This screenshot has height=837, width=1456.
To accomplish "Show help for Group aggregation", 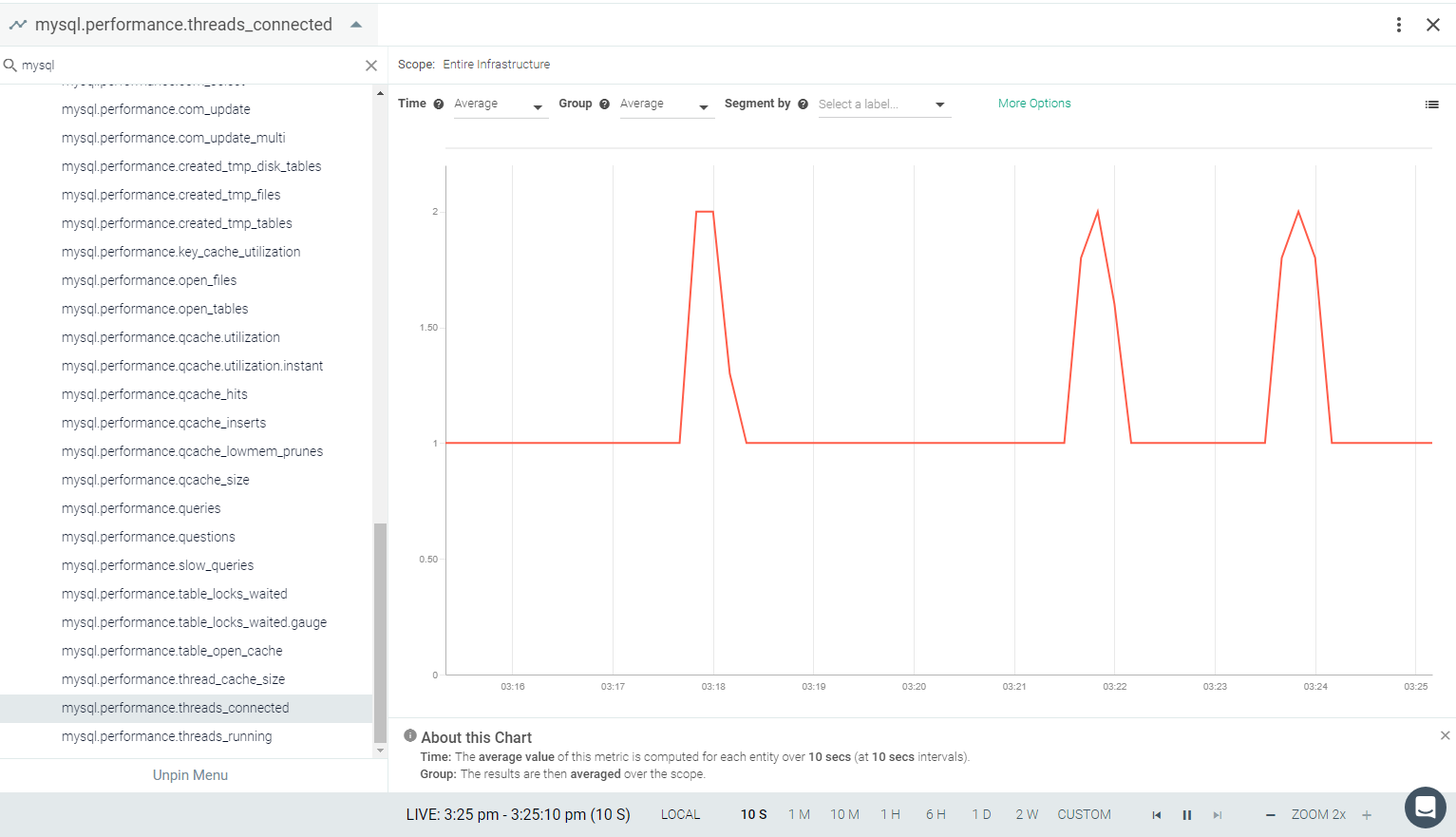I will click(x=604, y=105).
